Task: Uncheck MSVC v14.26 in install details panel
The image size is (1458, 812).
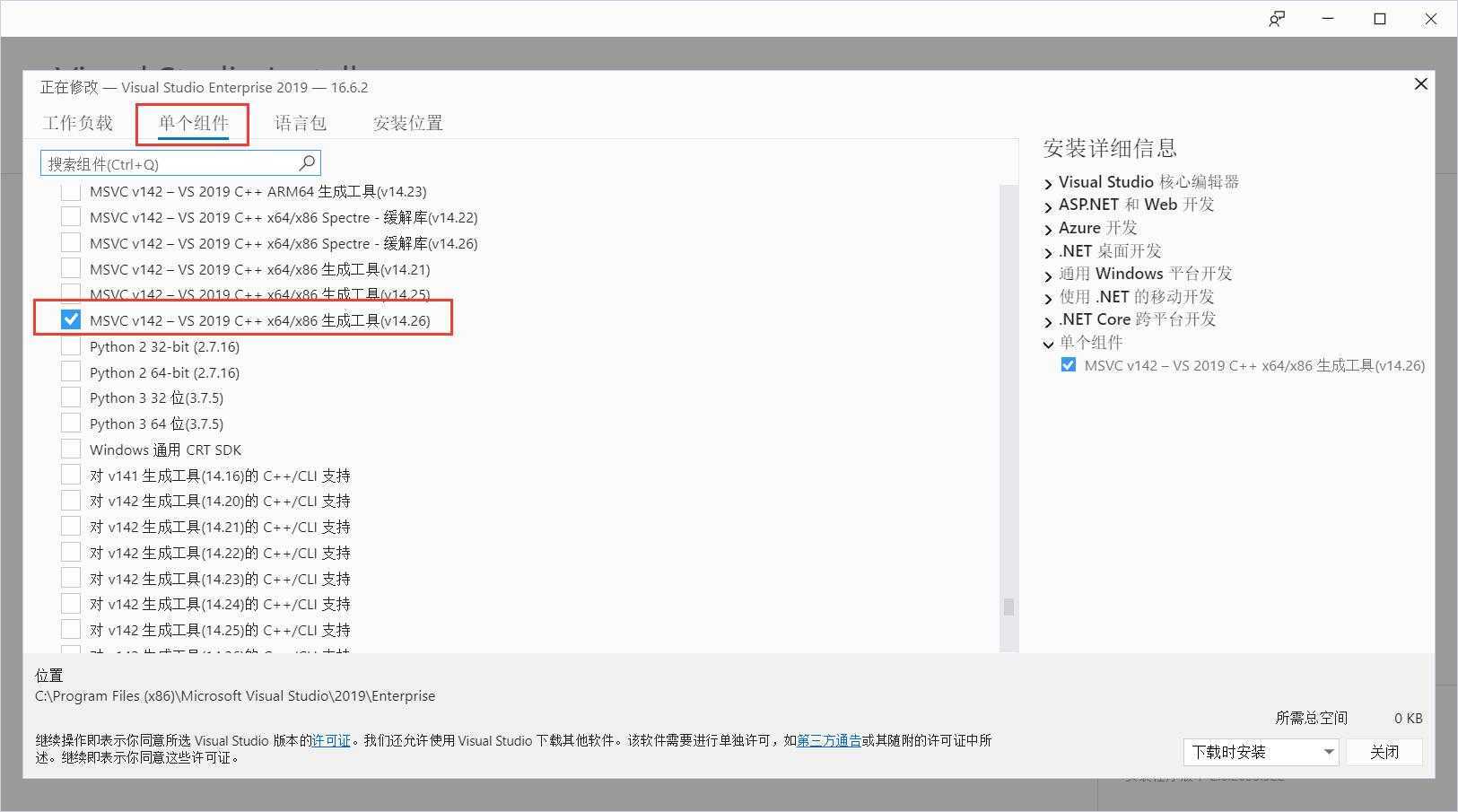Action: (x=1068, y=365)
